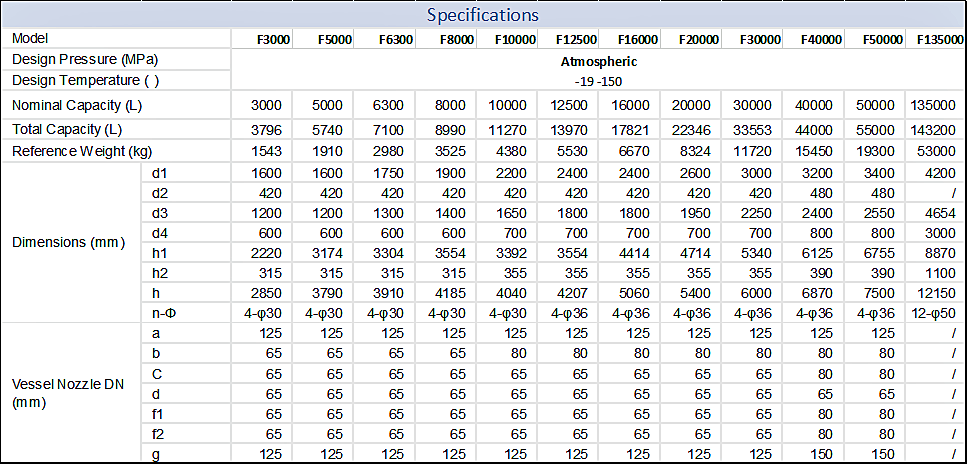
Task: Click the d3 dimension row label
Action: click(159, 214)
